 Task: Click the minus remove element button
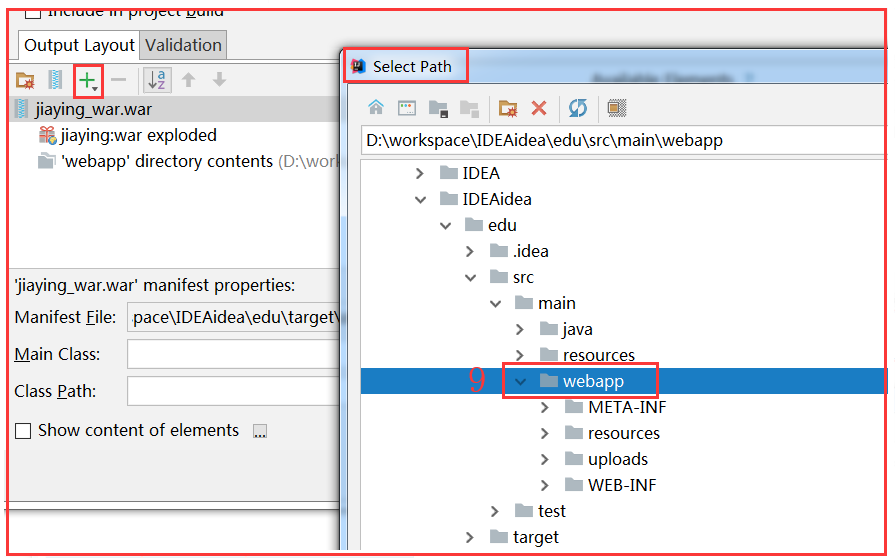point(118,80)
